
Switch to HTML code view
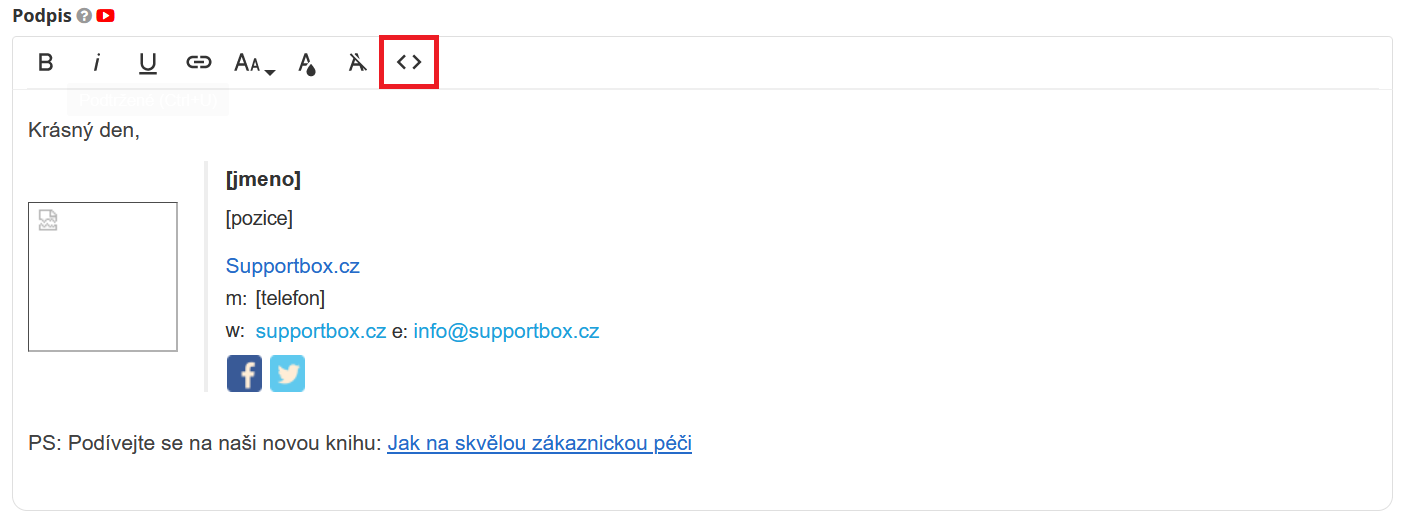pyautogui.click(x=409, y=62)
